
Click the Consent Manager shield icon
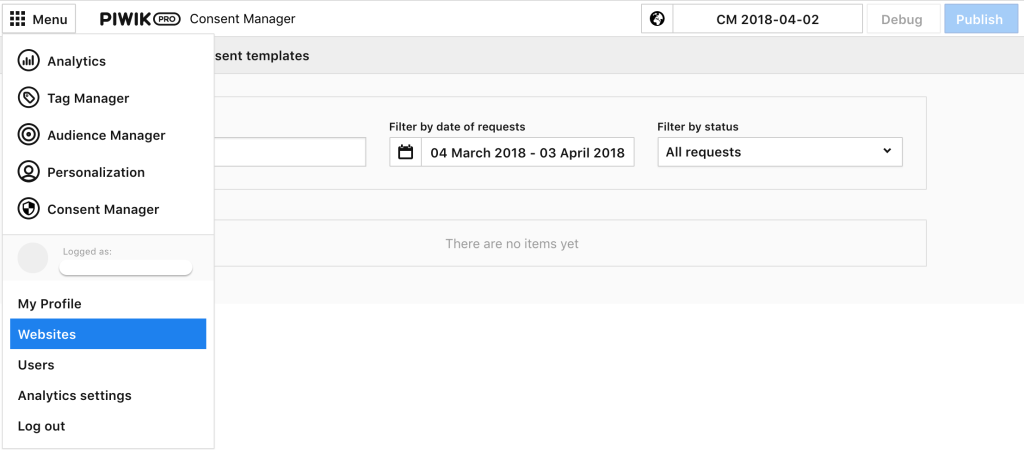(29, 210)
